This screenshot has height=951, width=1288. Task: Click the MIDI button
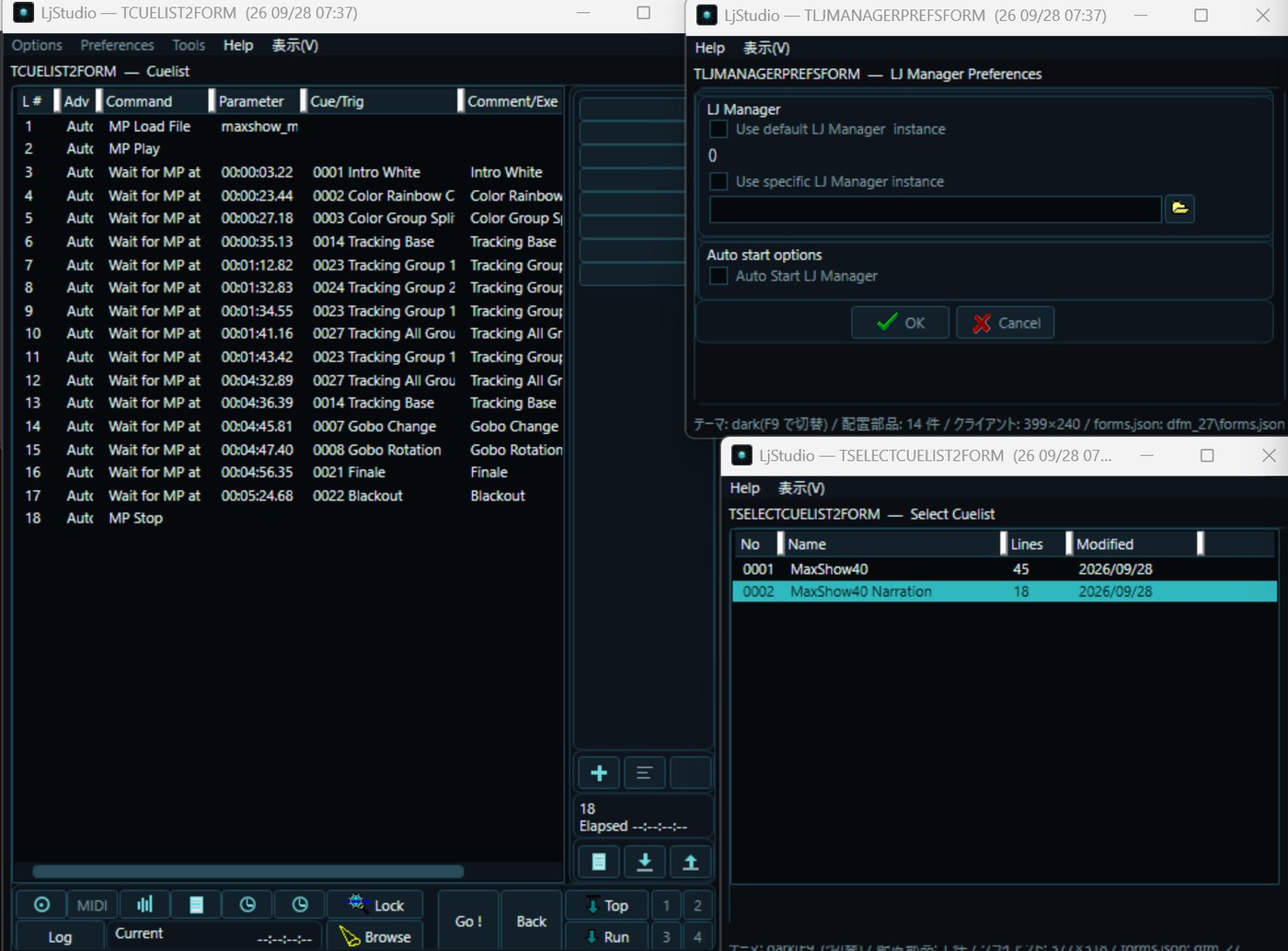point(92,905)
